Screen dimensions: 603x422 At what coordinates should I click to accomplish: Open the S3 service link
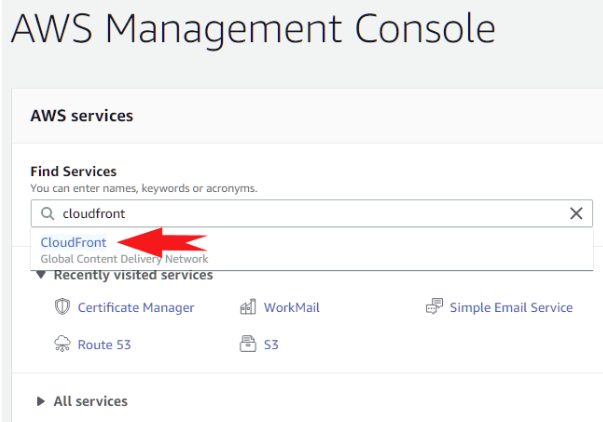271,345
